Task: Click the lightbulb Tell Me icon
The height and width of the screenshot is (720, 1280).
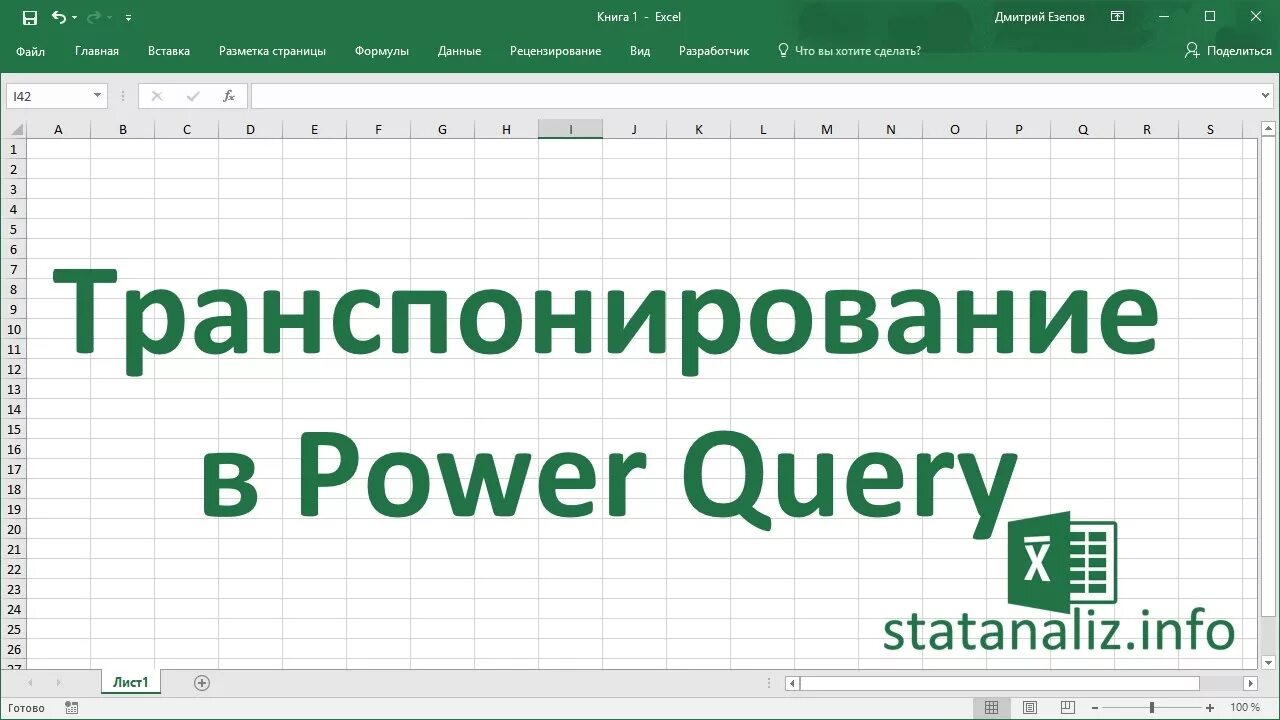Action: point(783,51)
